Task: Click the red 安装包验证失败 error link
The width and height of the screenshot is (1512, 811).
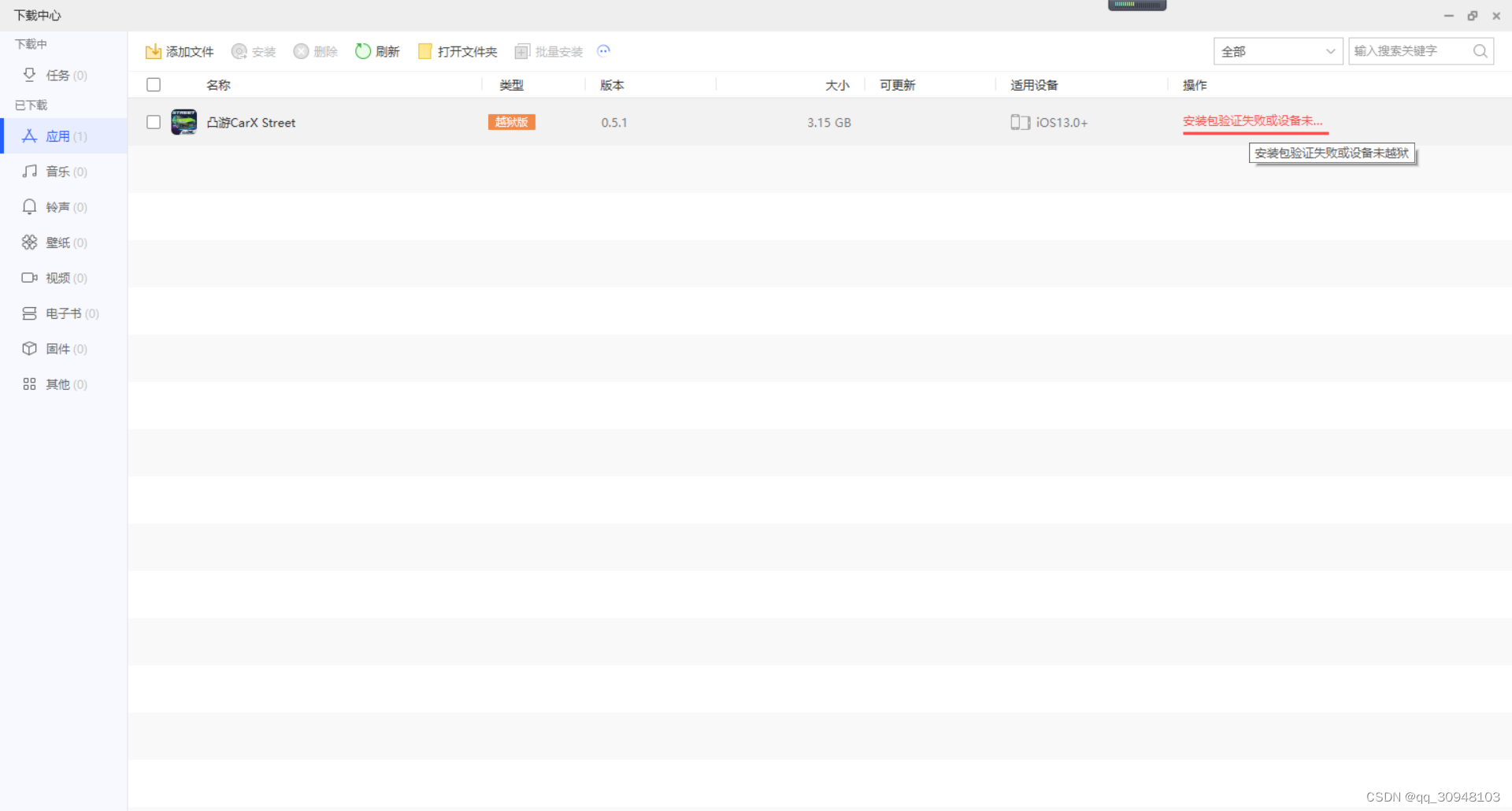Action: [x=1252, y=121]
